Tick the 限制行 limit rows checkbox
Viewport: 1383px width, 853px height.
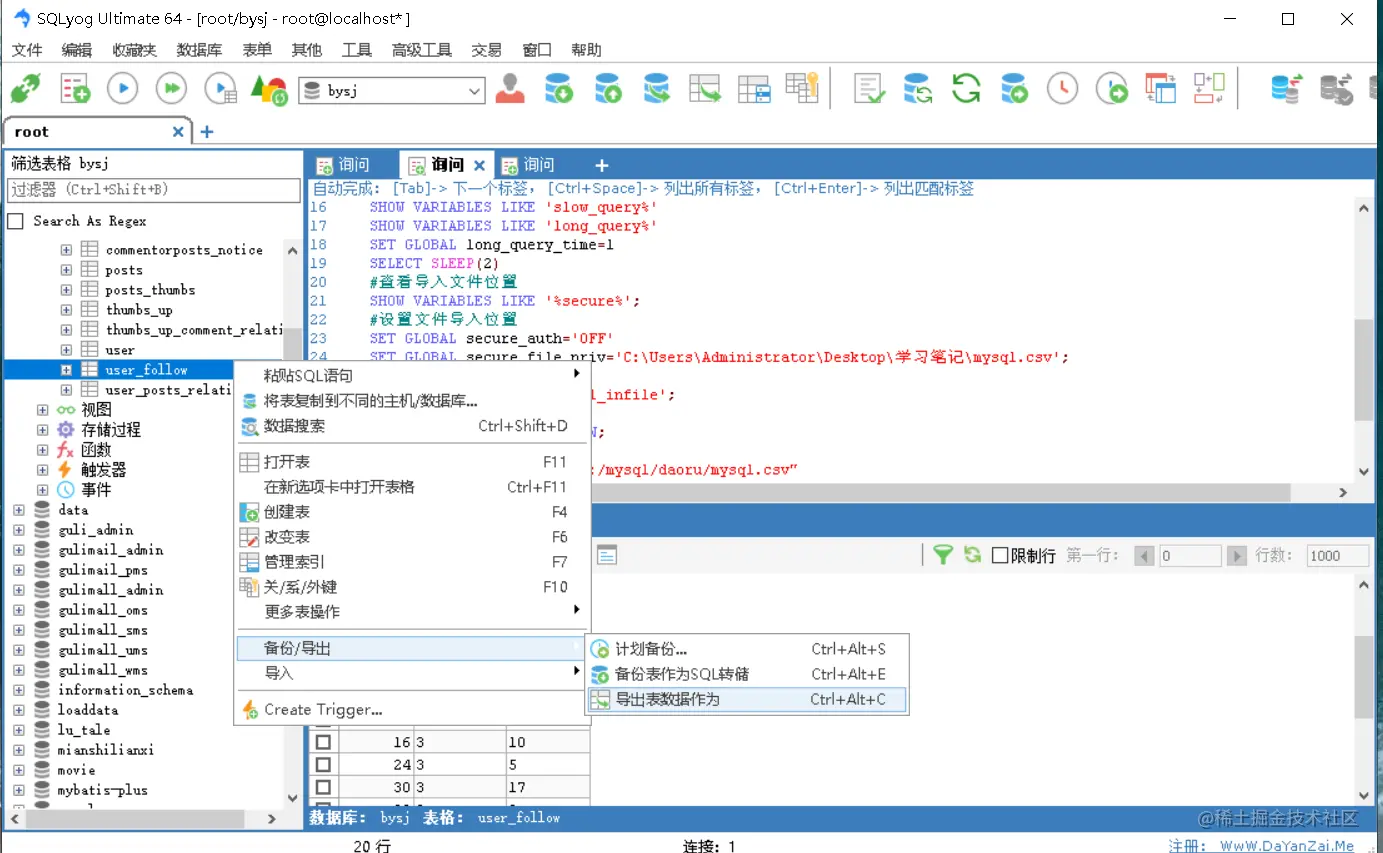point(999,555)
